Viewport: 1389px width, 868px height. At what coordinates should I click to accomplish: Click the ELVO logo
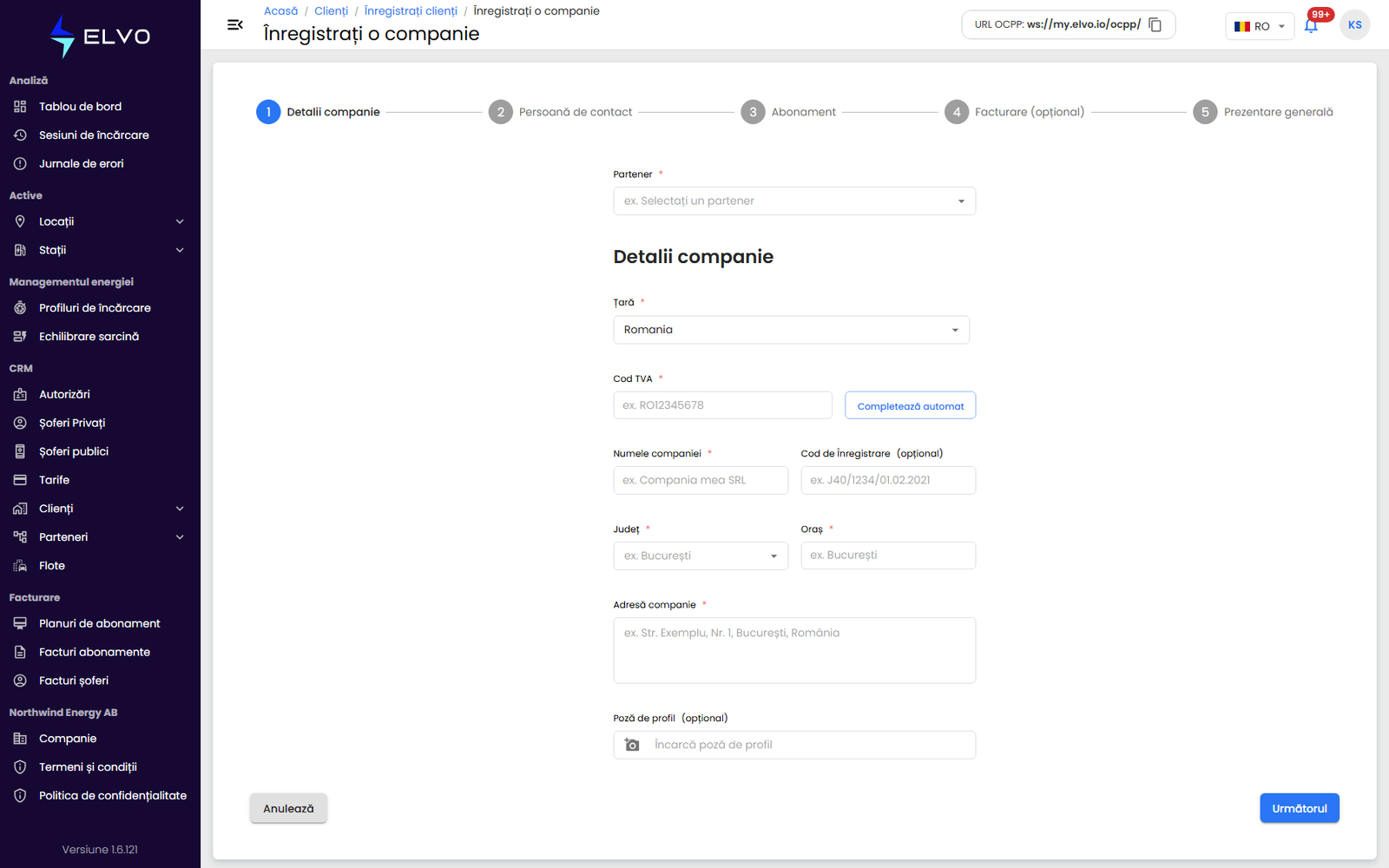pos(100,36)
